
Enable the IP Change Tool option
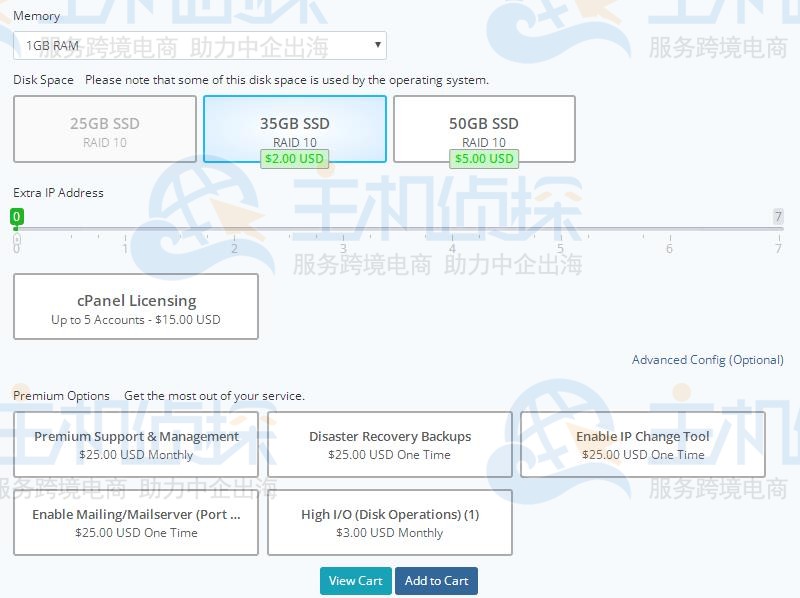[643, 444]
